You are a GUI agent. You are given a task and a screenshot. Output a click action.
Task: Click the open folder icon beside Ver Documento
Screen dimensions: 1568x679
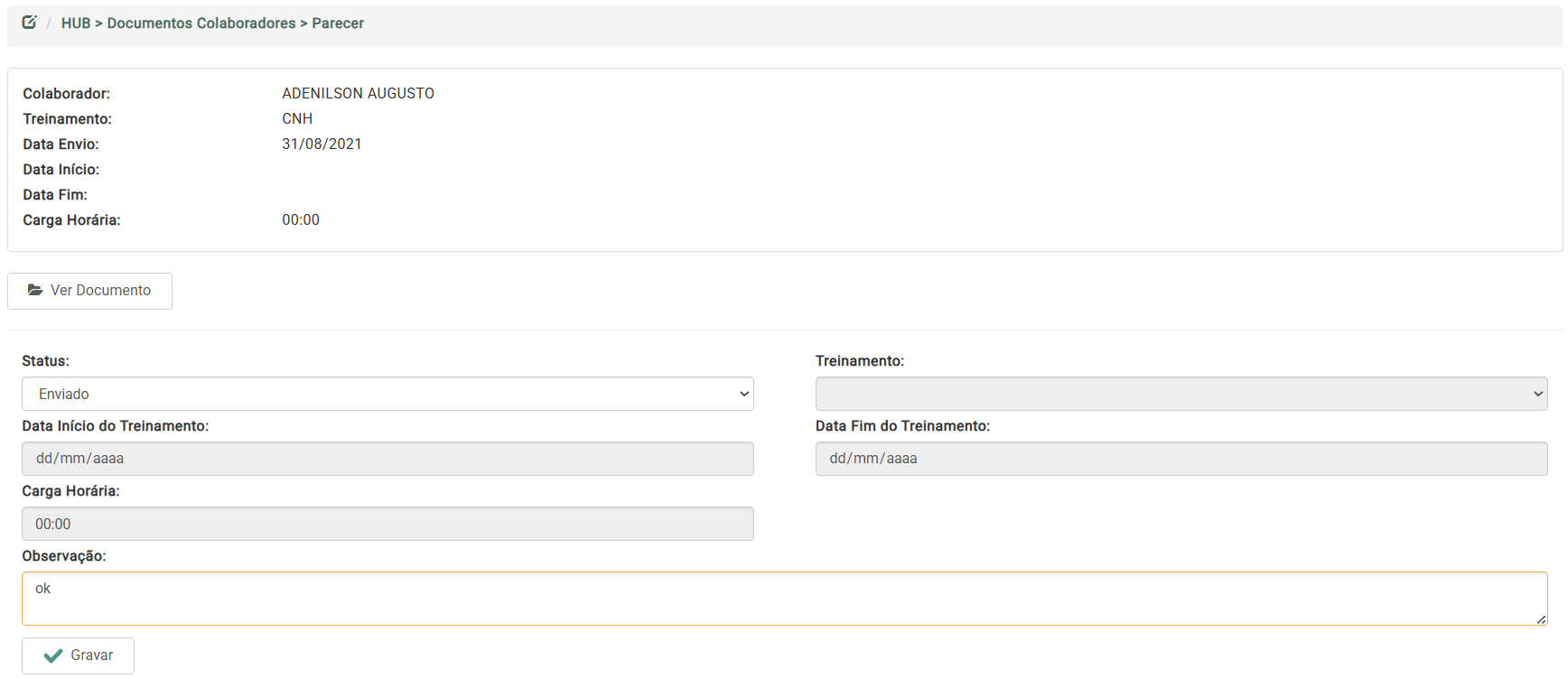coord(35,290)
